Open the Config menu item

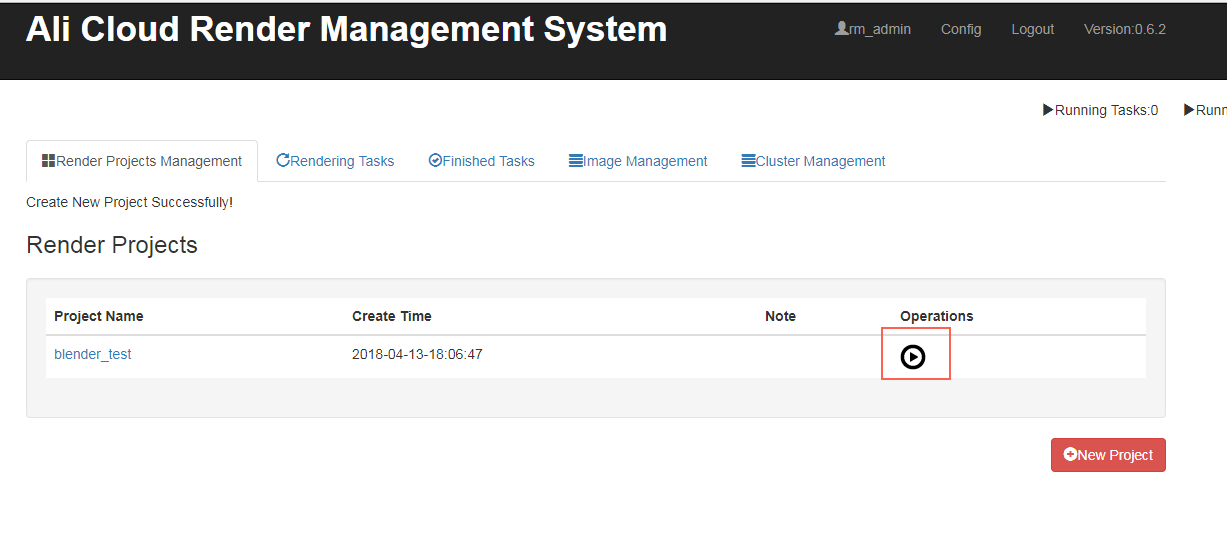click(961, 29)
